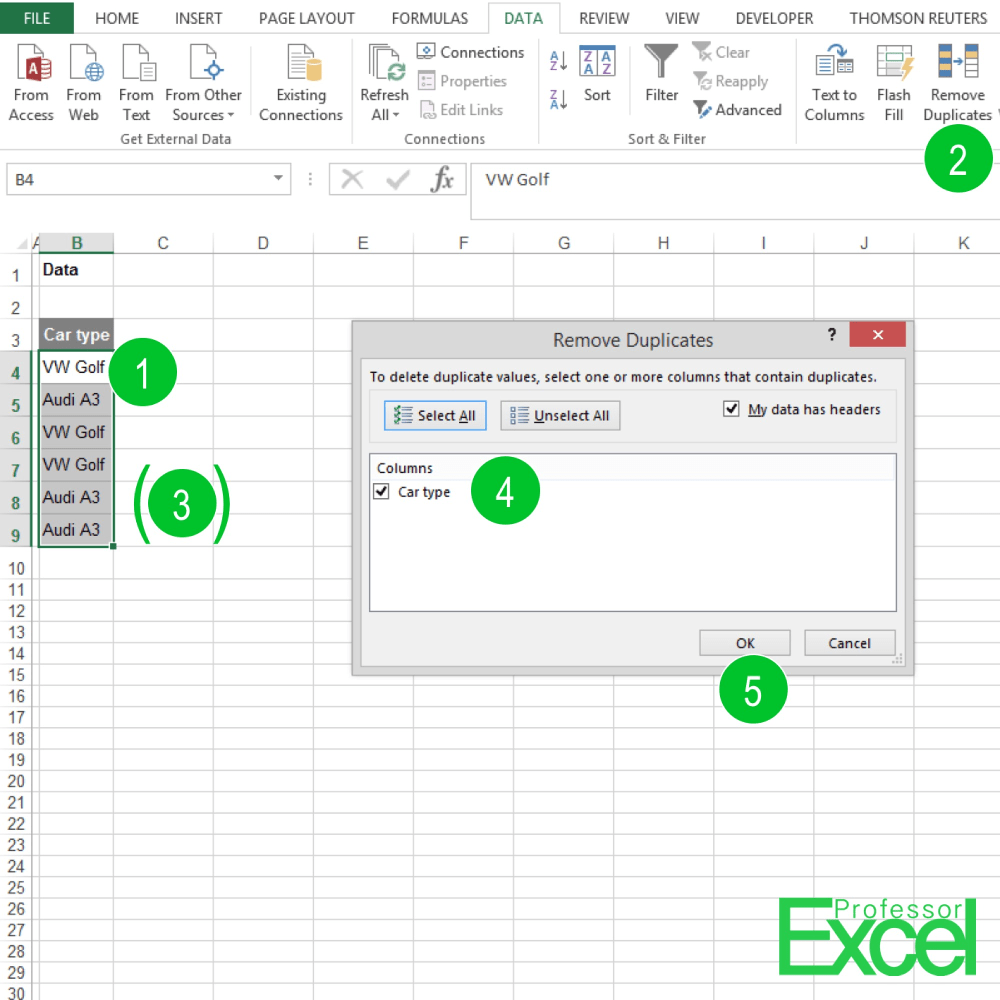Select cell B7 with VW Golf
Viewport: 1000px width, 1000px height.
coord(77,465)
